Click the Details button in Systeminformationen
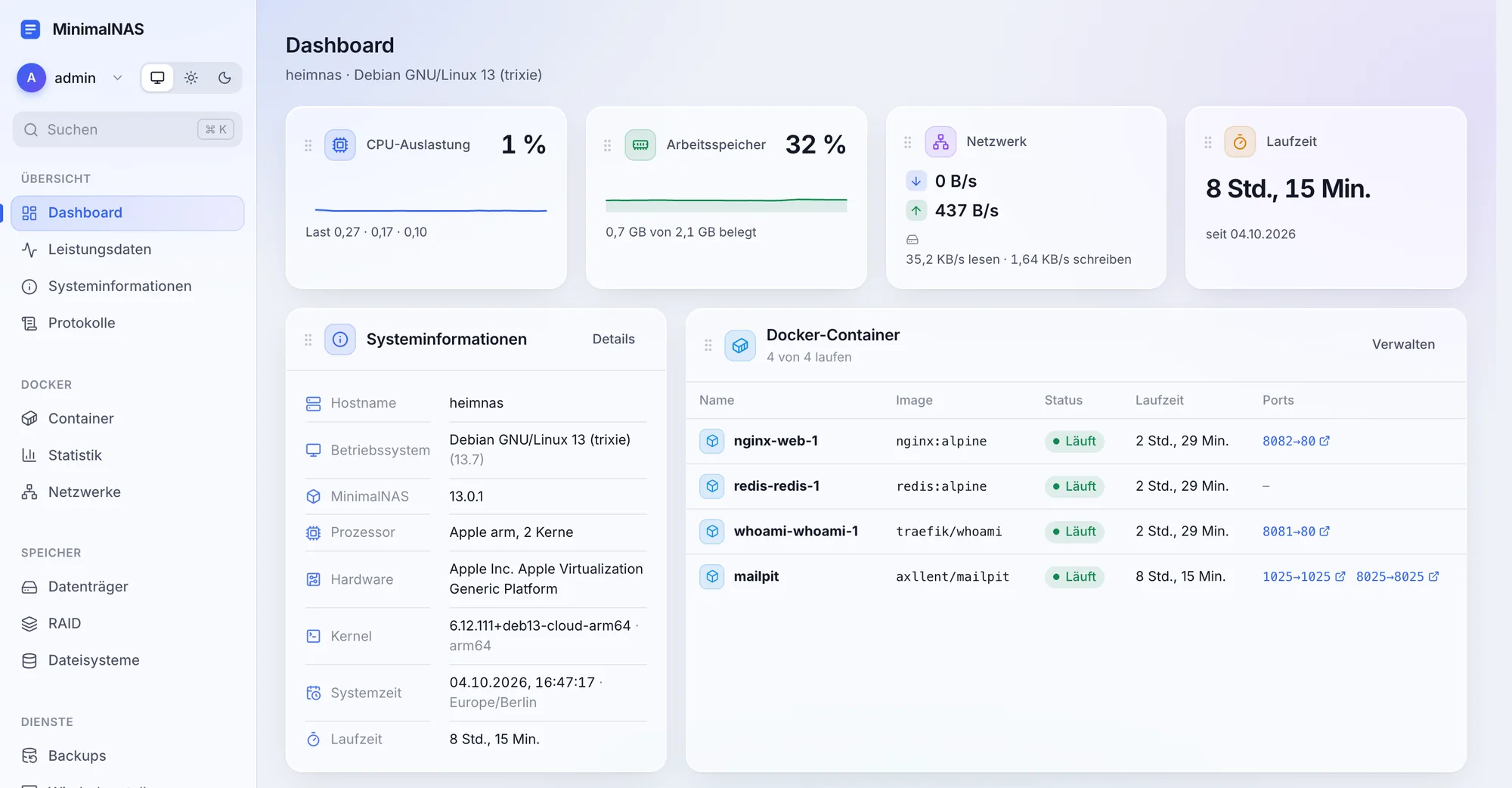This screenshot has width=1512, height=788. pos(614,340)
